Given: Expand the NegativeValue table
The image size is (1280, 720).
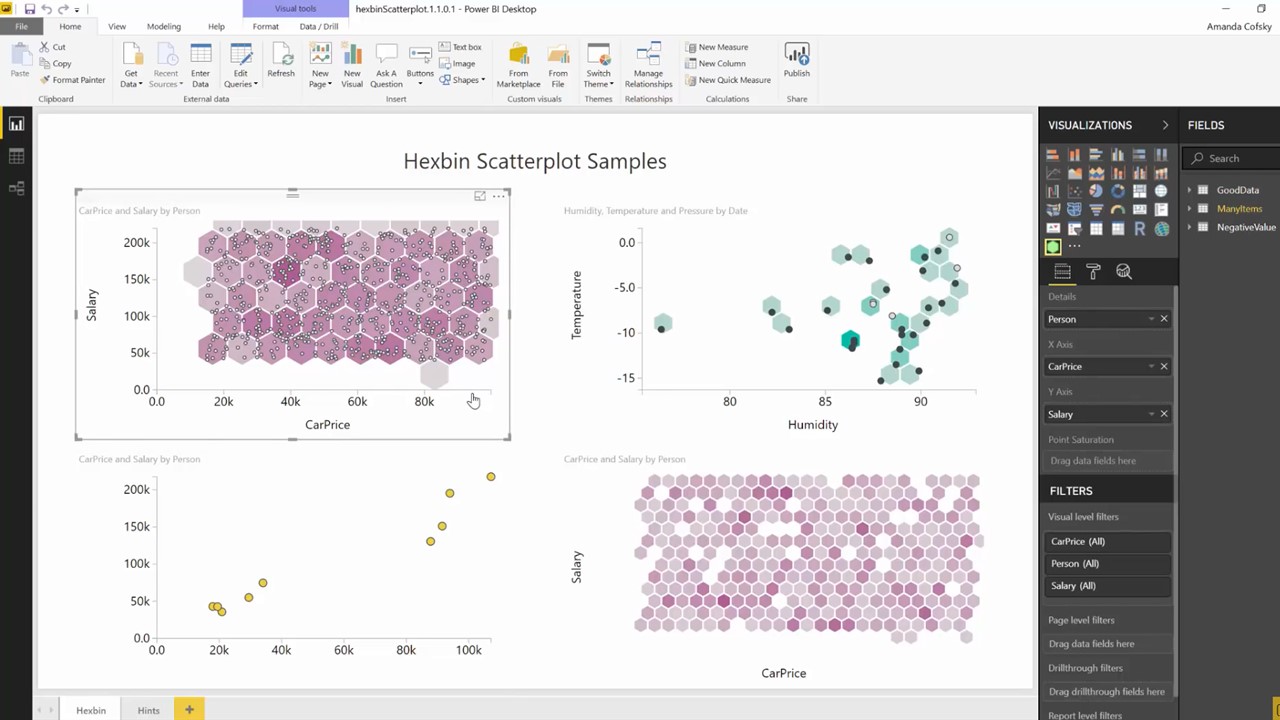Looking at the screenshot, I should [x=1190, y=227].
